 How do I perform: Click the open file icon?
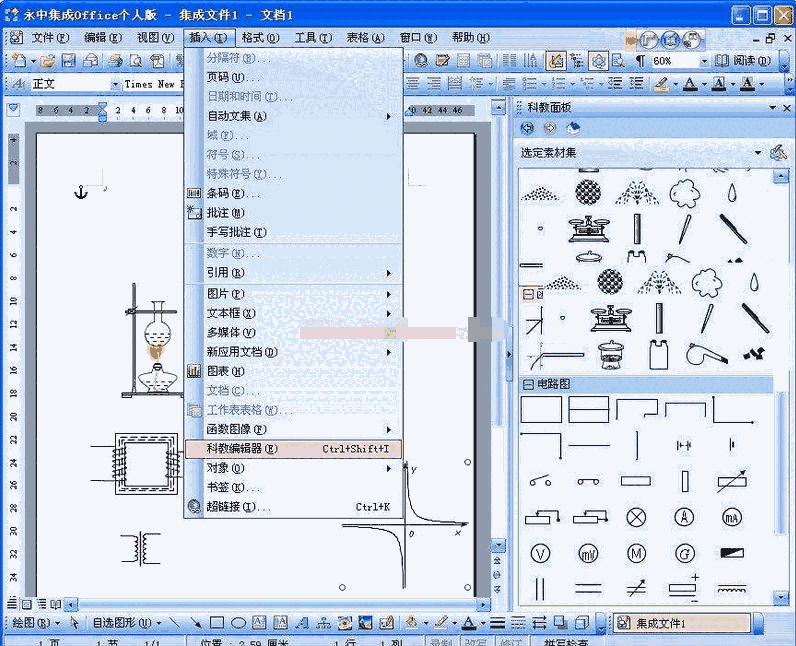(48, 61)
